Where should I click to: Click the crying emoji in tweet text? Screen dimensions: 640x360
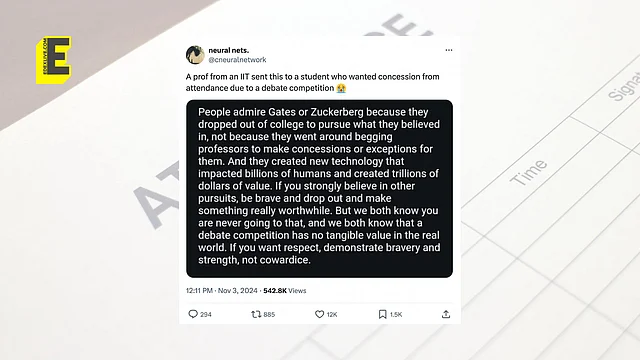click(x=341, y=88)
